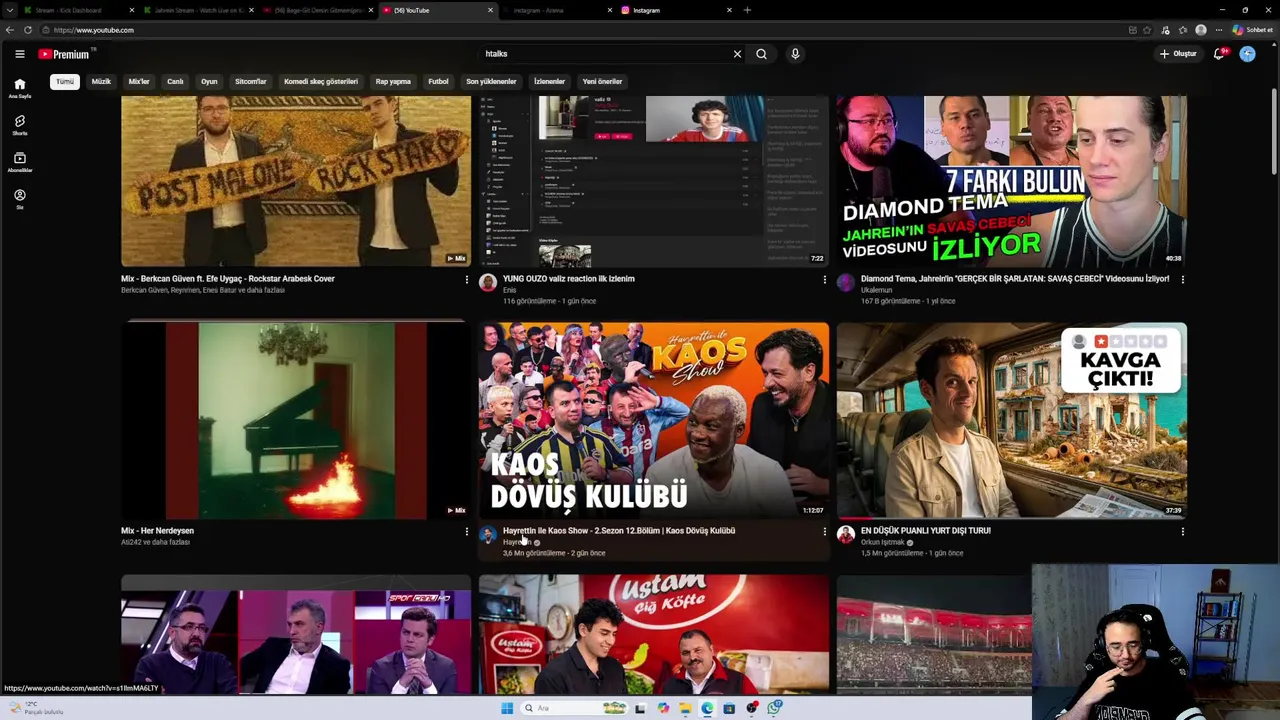The height and width of the screenshot is (720, 1280).
Task: Select the Son yüklenenler chip
Action: (x=491, y=81)
